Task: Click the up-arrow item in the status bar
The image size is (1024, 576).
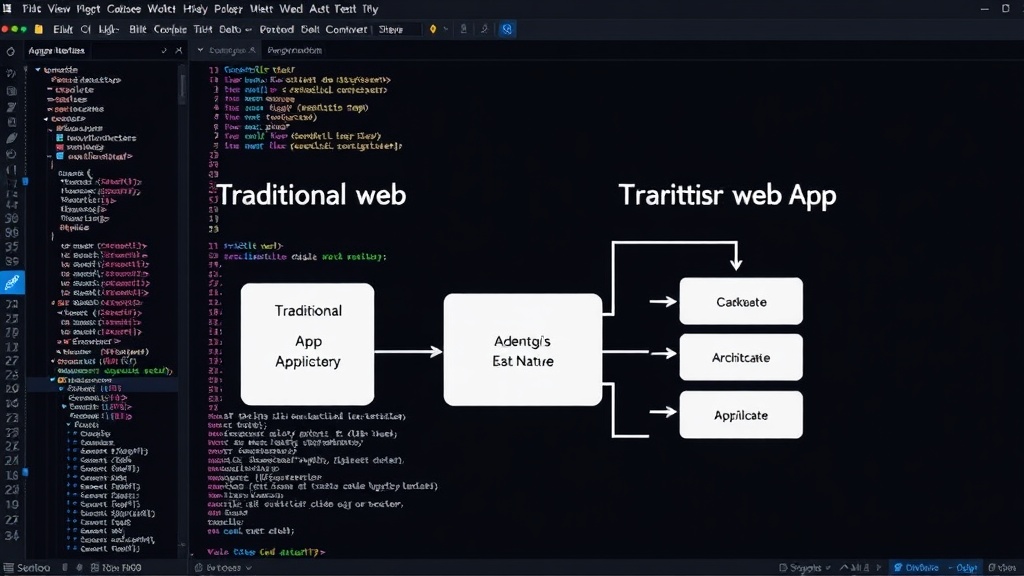Action: pyautogui.click(x=855, y=568)
